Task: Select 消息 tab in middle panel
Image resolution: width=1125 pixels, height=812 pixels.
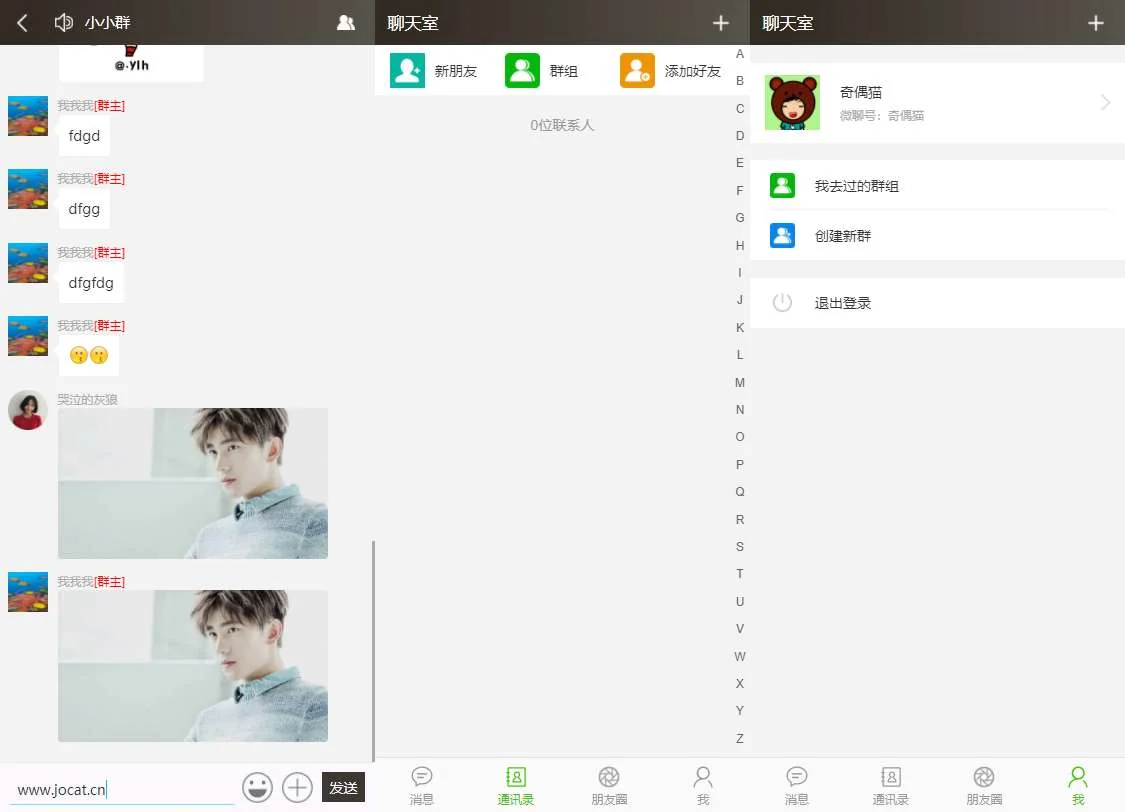Action: (x=422, y=785)
